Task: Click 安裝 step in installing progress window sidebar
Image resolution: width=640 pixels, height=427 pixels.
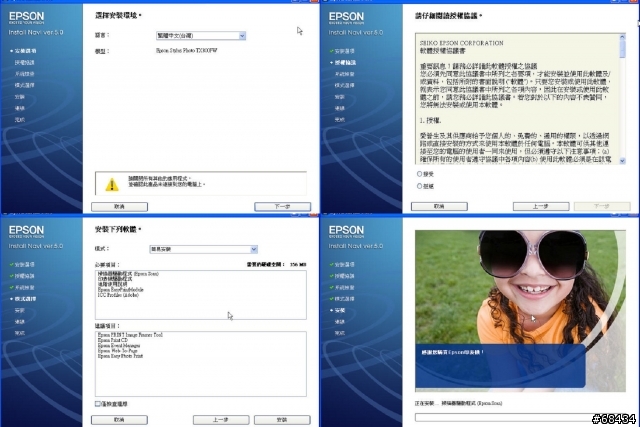Action: [340, 310]
